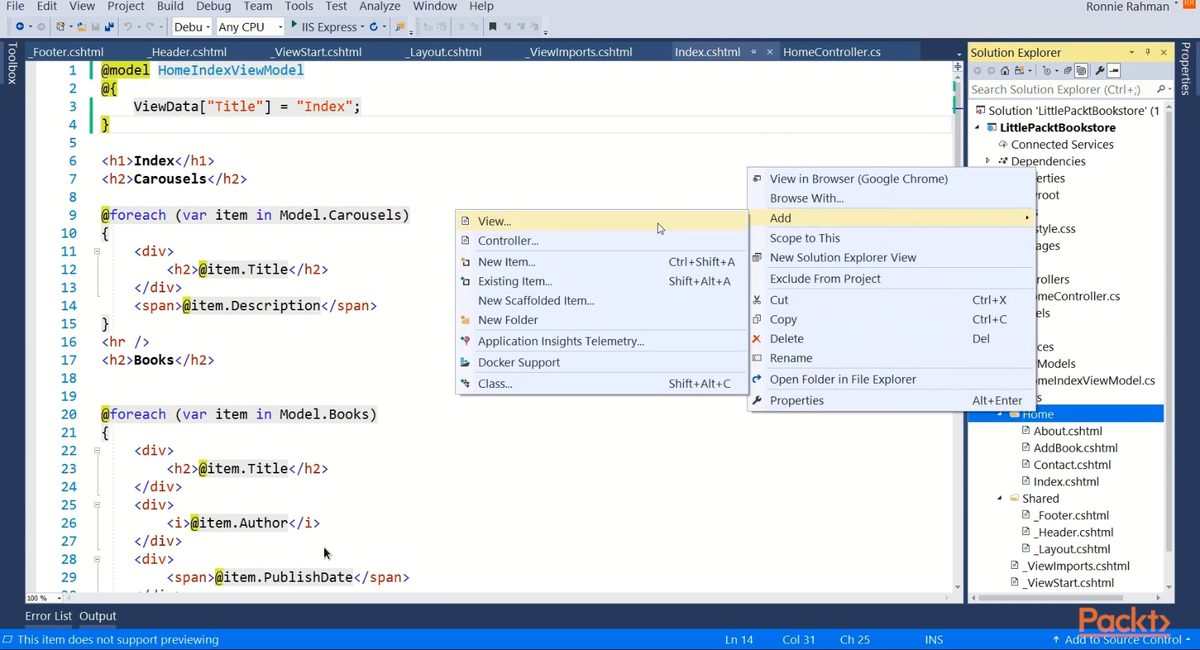The width and height of the screenshot is (1200, 650).
Task: Open the Debug configuration dropdown
Action: click(x=191, y=26)
